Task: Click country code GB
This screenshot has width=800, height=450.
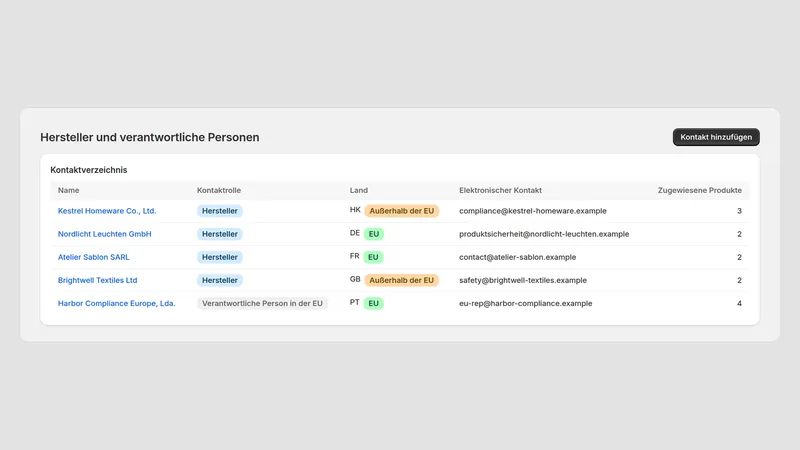Action: tap(355, 279)
